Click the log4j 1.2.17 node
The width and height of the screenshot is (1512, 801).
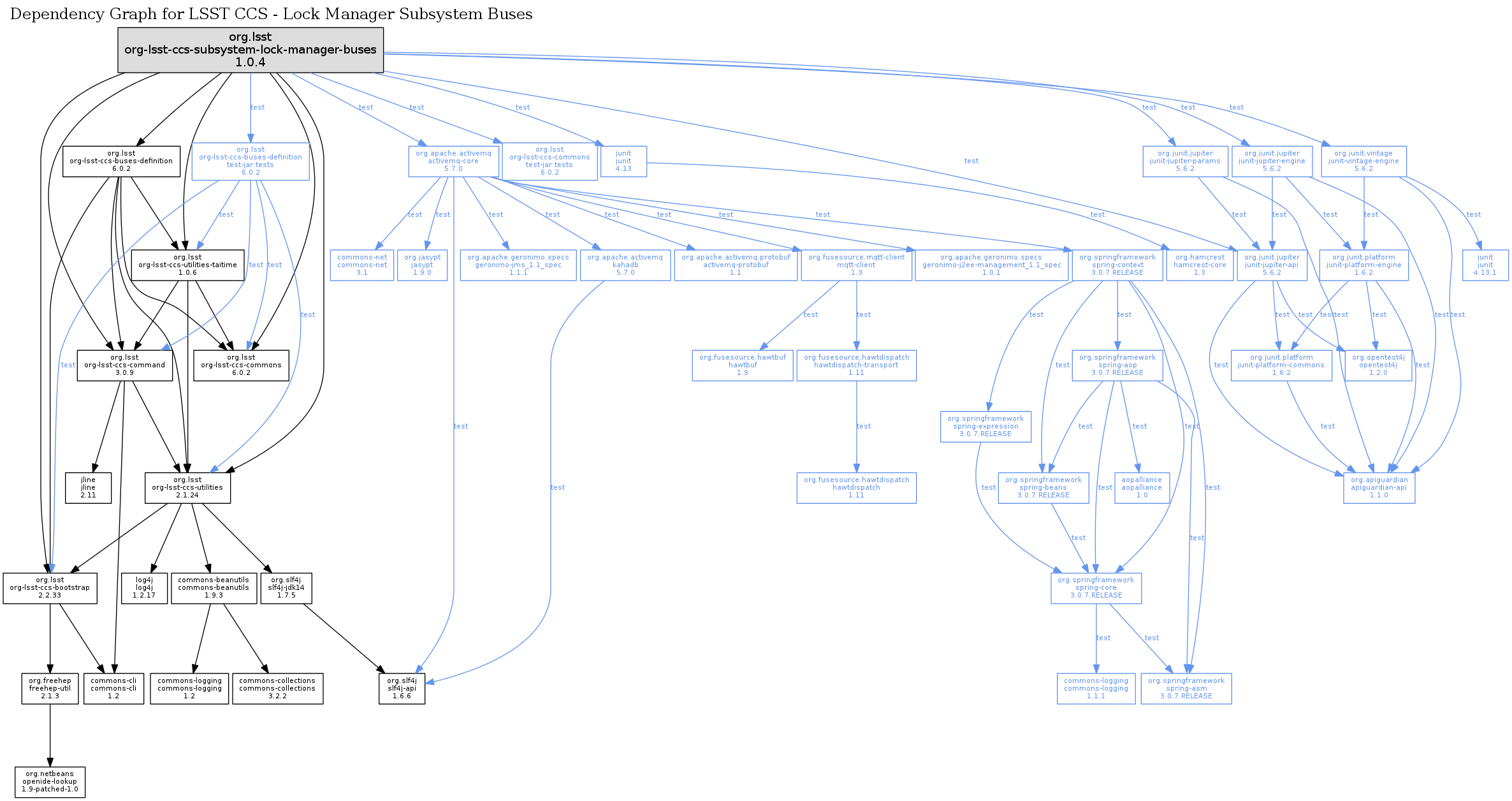[144, 588]
